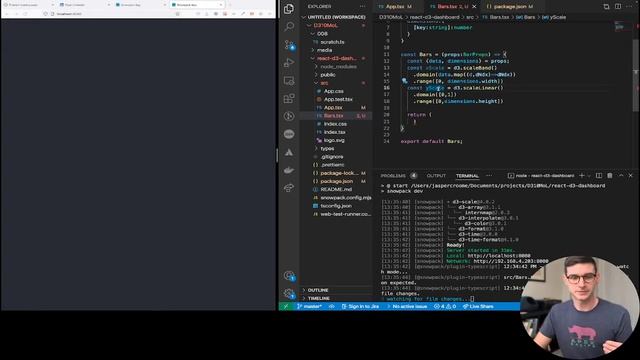Open snowpack.config.mjs in the explorer
640x360 pixels.
[336, 198]
